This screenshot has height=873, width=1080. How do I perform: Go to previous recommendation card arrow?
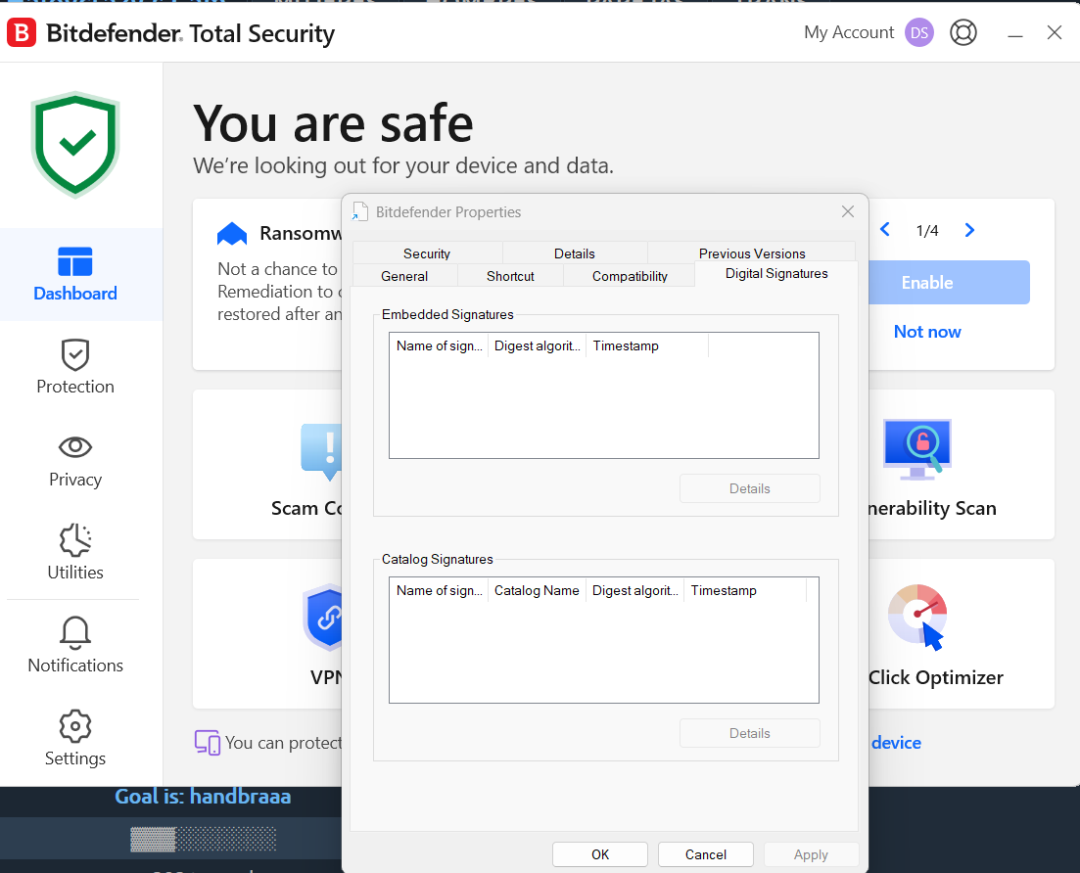pyautogui.click(x=885, y=229)
